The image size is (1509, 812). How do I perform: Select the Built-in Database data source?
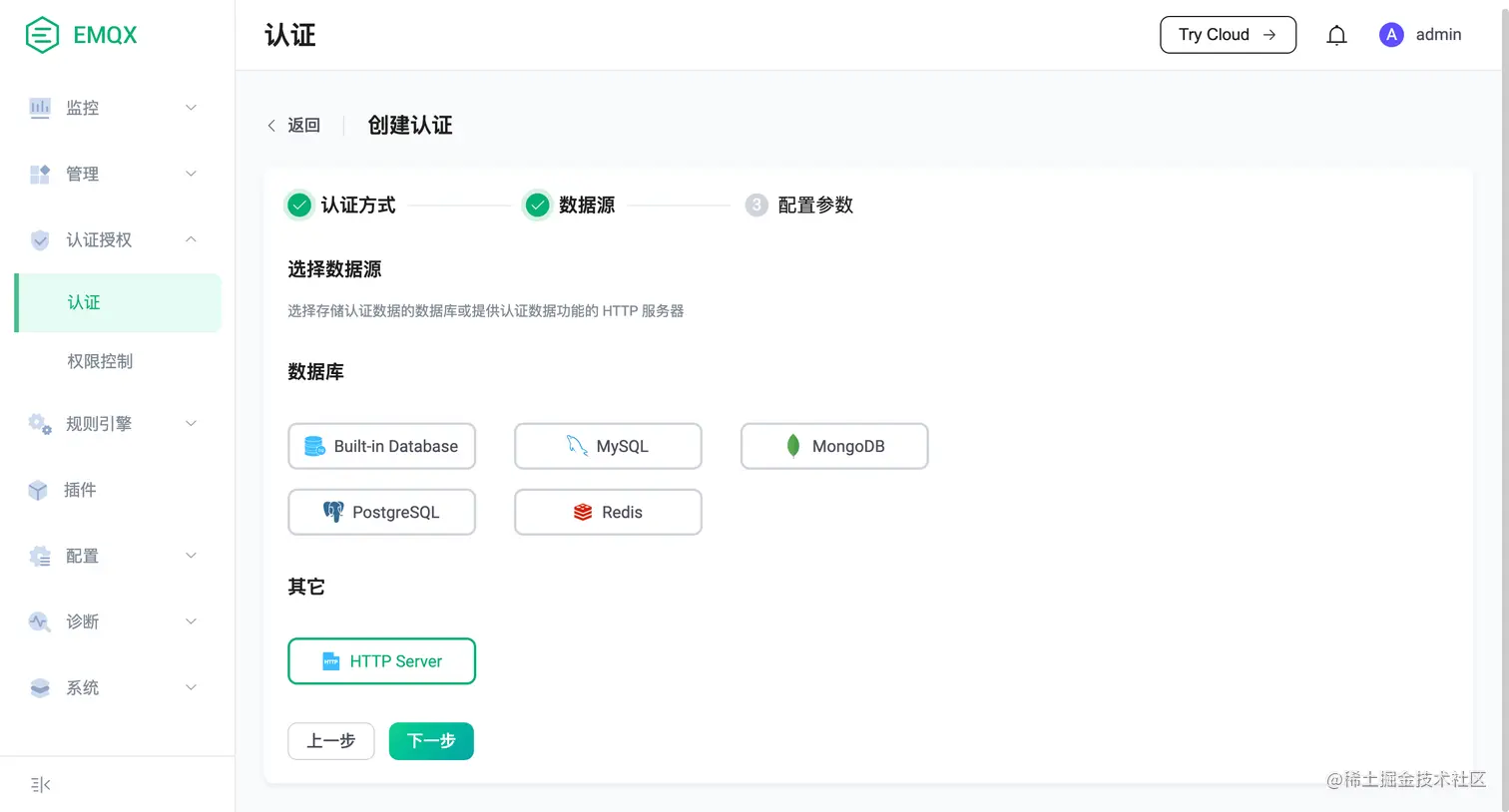pos(381,446)
